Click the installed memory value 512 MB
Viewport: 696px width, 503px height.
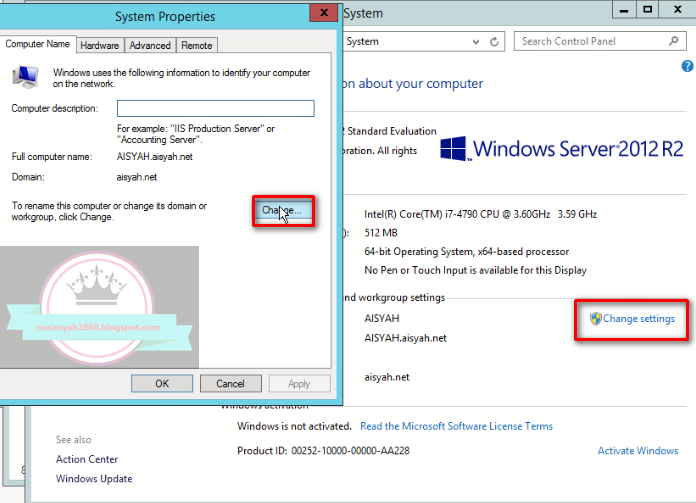381,233
